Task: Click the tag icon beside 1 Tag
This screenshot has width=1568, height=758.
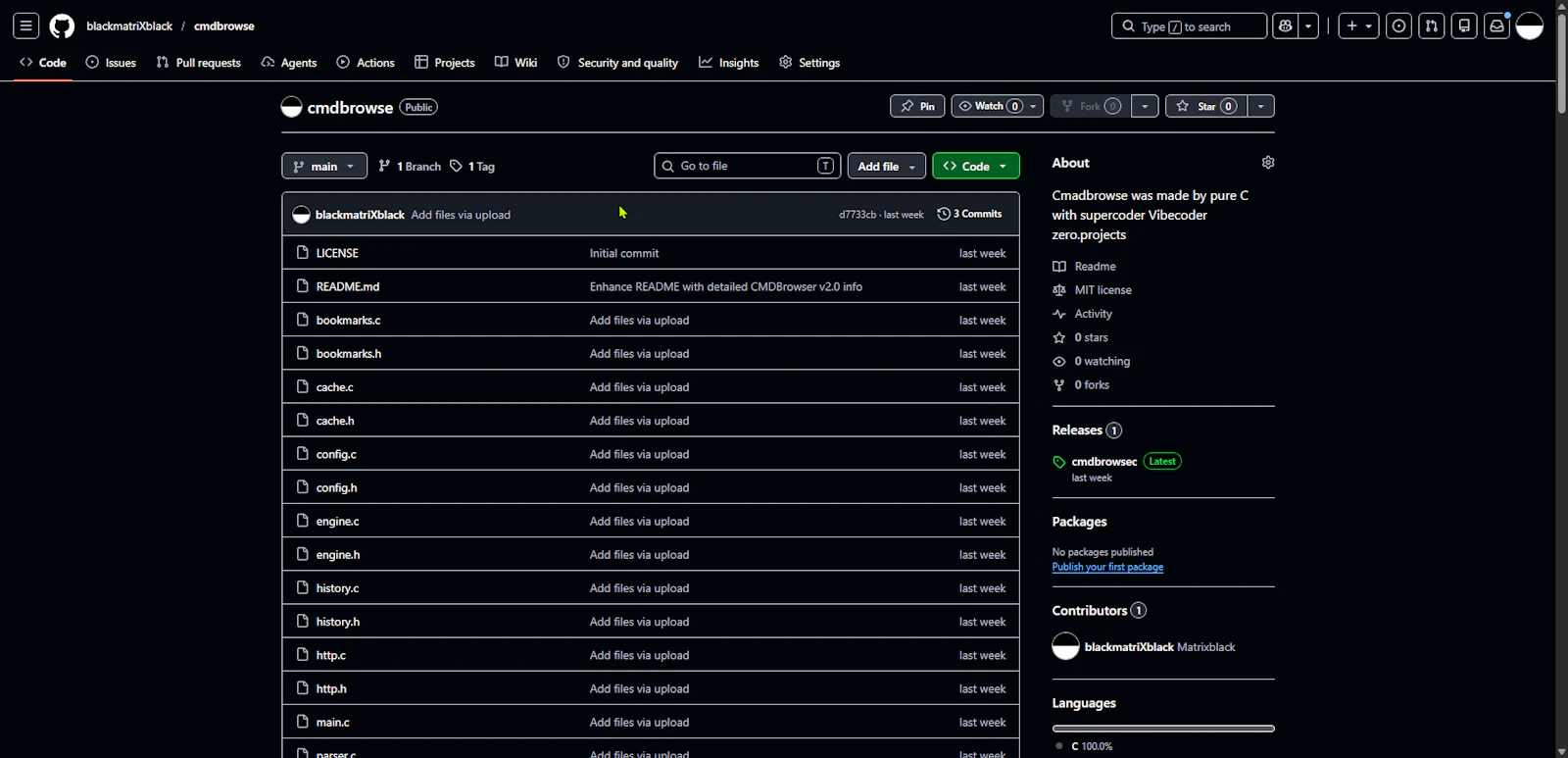Action: coord(457,167)
